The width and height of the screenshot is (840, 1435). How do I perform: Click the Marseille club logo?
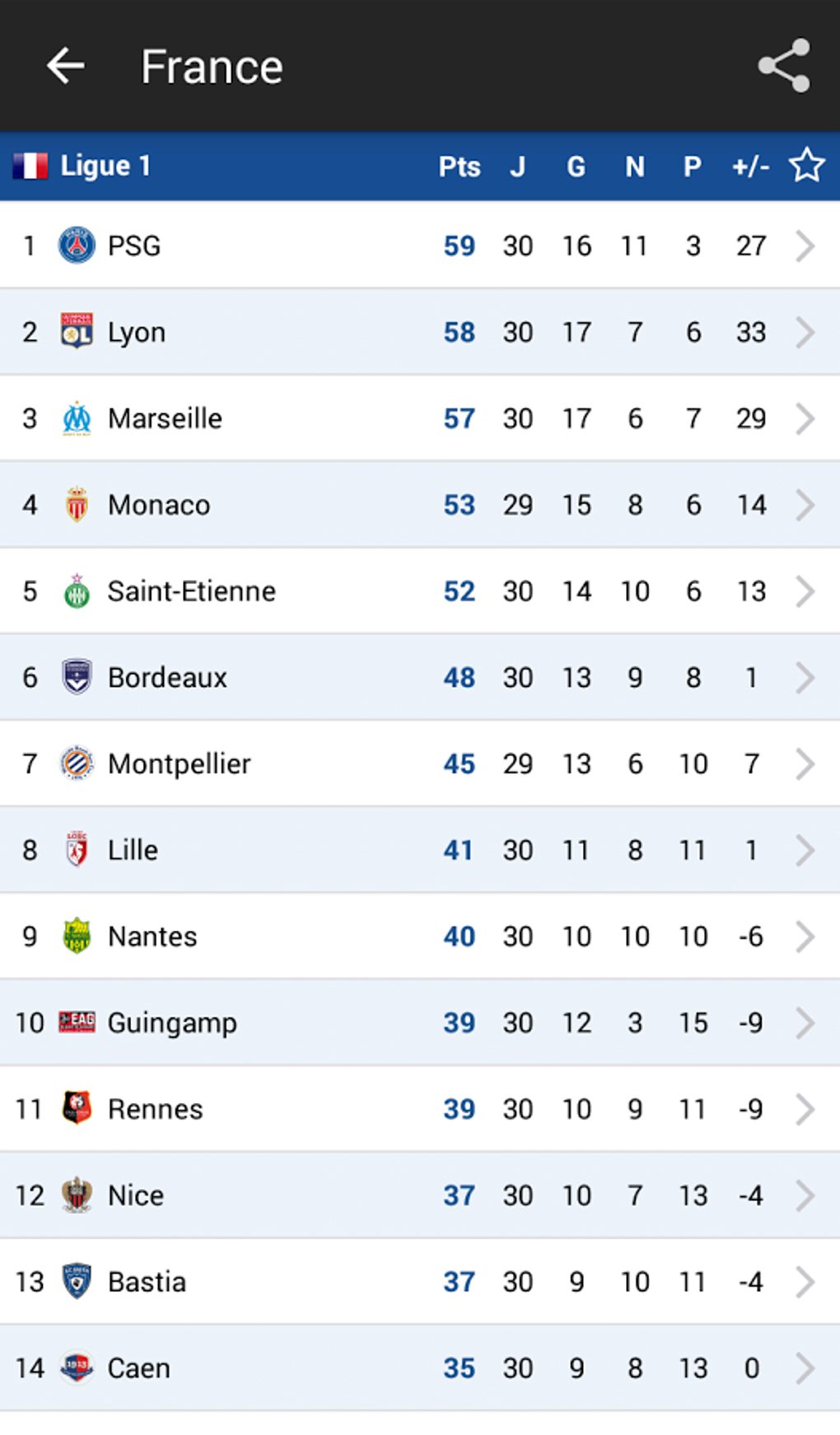pyautogui.click(x=77, y=418)
